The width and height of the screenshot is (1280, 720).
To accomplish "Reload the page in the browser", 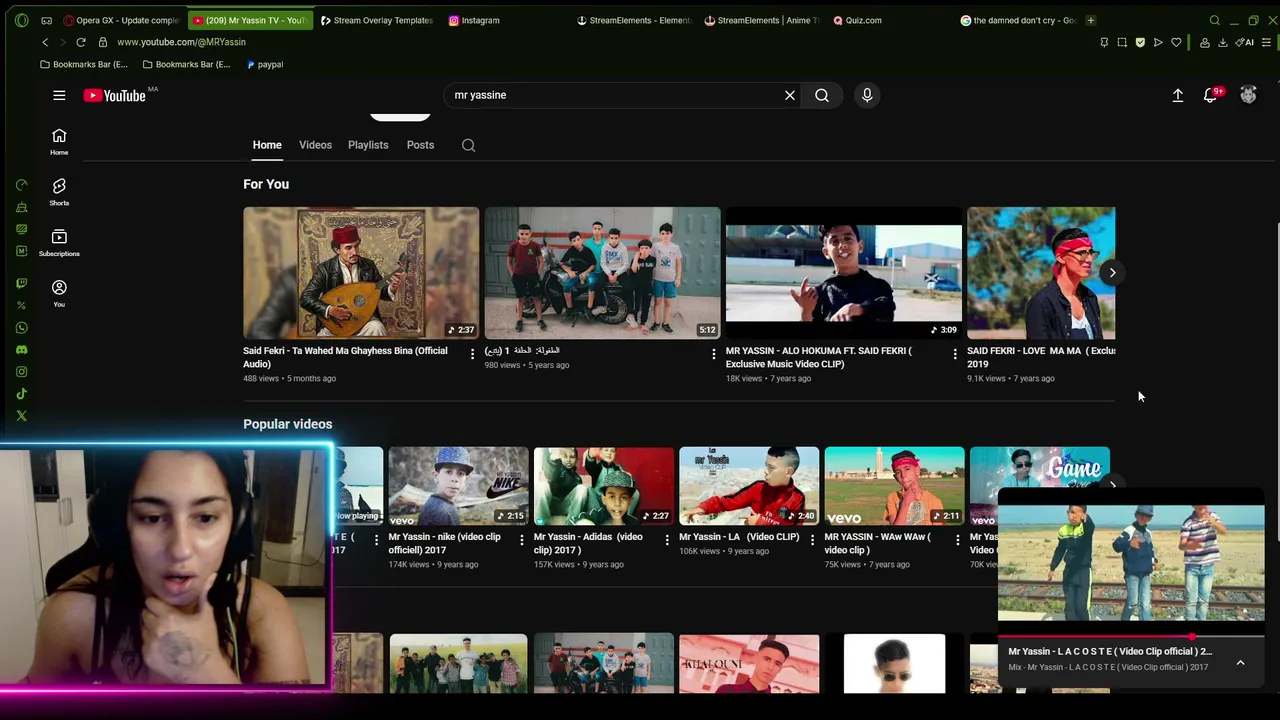I will [x=81, y=42].
